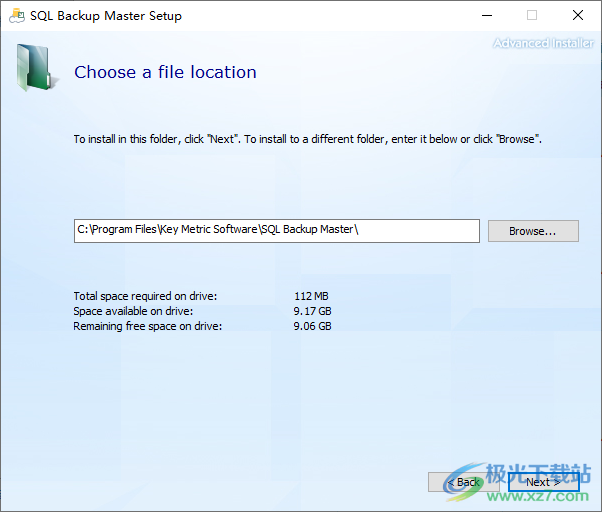602x512 pixels.
Task: Click the '9.06 GB' value
Action: 312,326
